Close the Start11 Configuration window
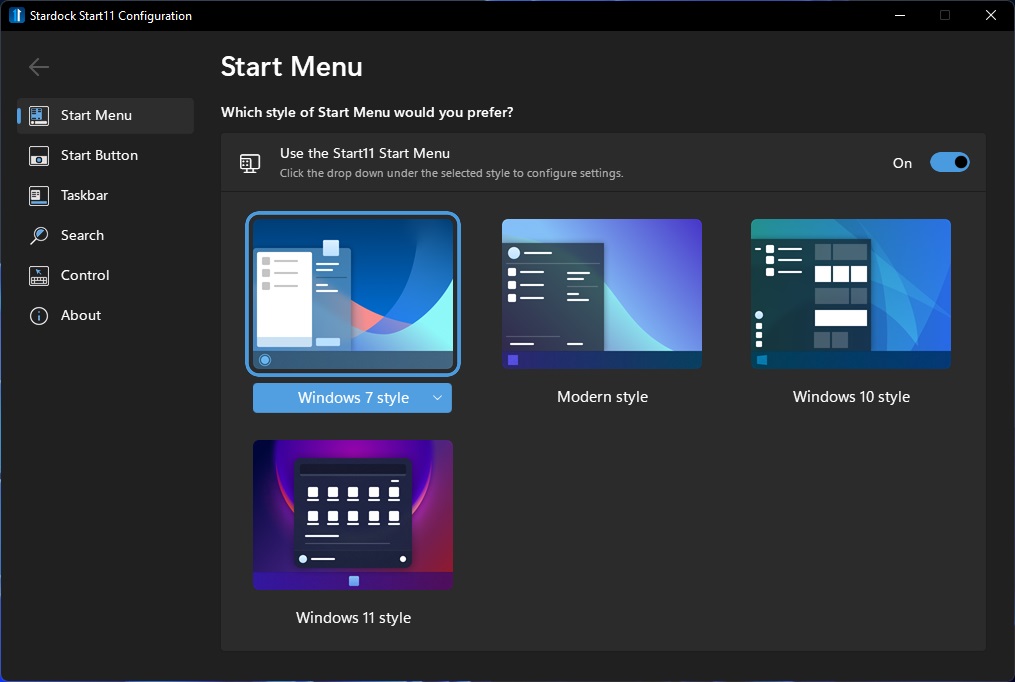Viewport: 1015px width, 682px height. pyautogui.click(x=990, y=16)
